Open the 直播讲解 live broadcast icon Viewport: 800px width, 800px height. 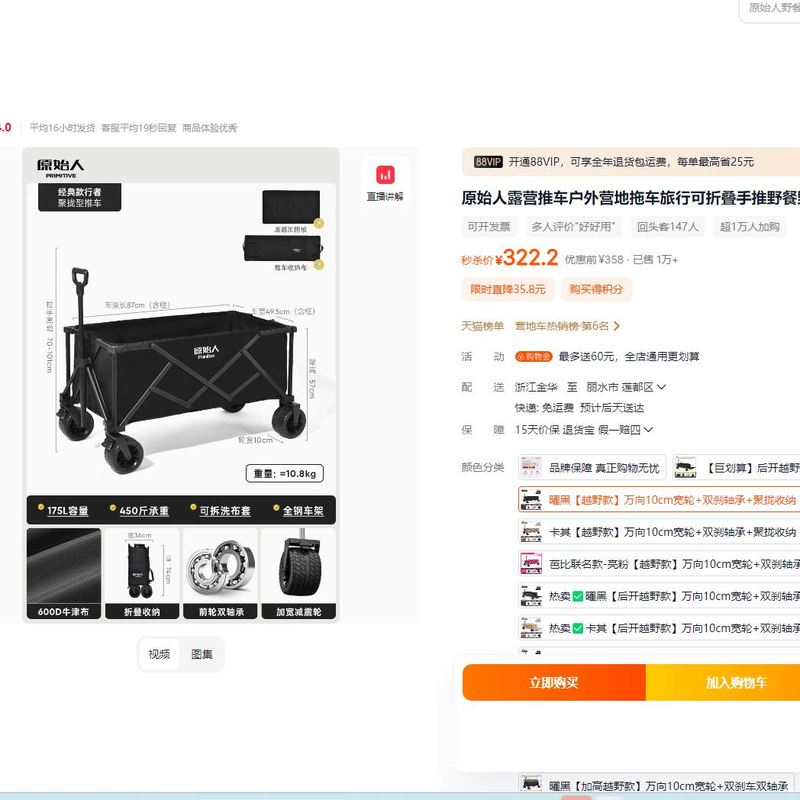[x=385, y=174]
